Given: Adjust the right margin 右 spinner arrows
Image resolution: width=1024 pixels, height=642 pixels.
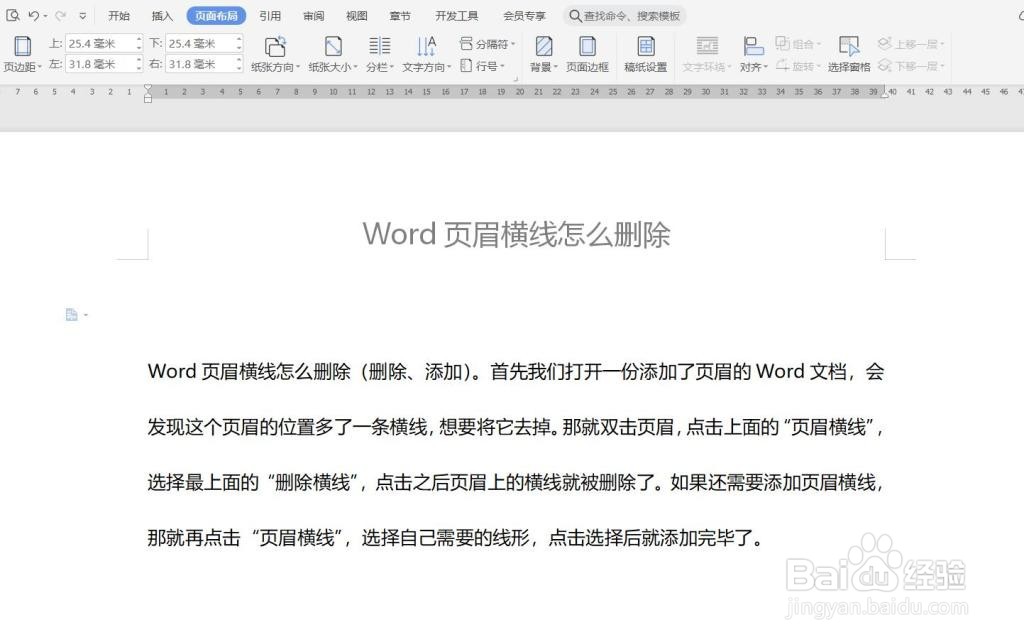Looking at the screenshot, I should [x=239, y=64].
